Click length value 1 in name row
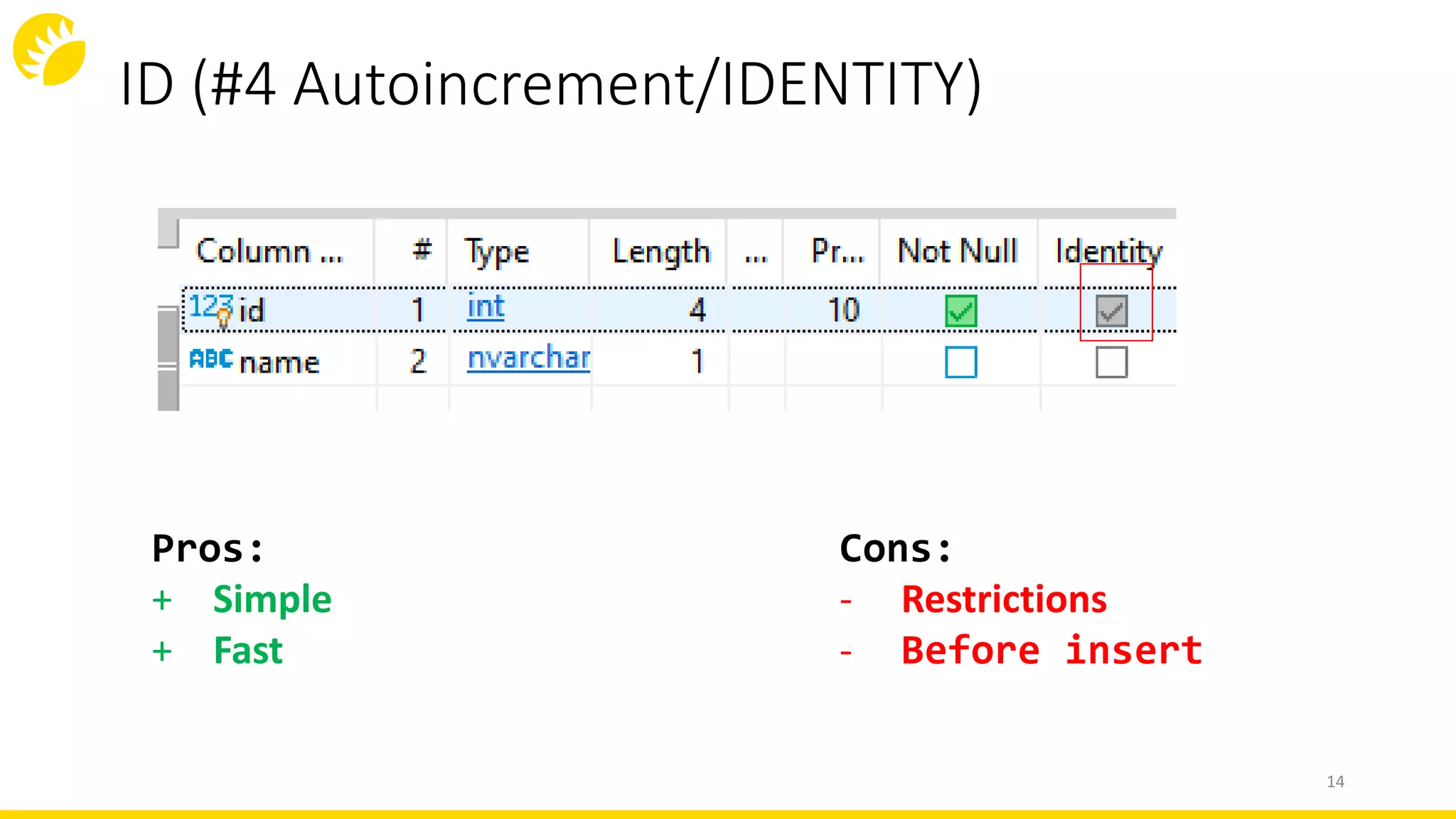The height and width of the screenshot is (819, 1456). [697, 361]
